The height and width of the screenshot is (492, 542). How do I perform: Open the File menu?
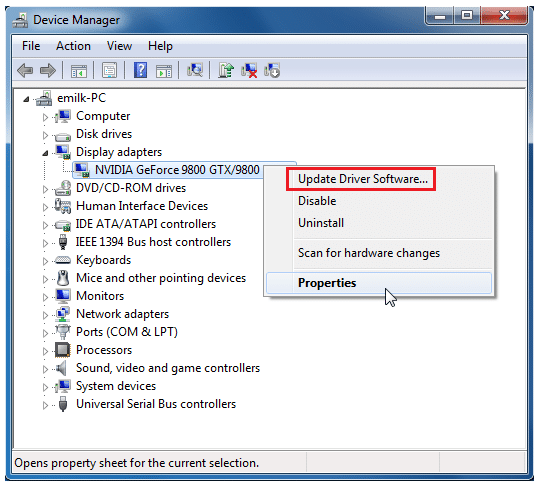coord(31,46)
